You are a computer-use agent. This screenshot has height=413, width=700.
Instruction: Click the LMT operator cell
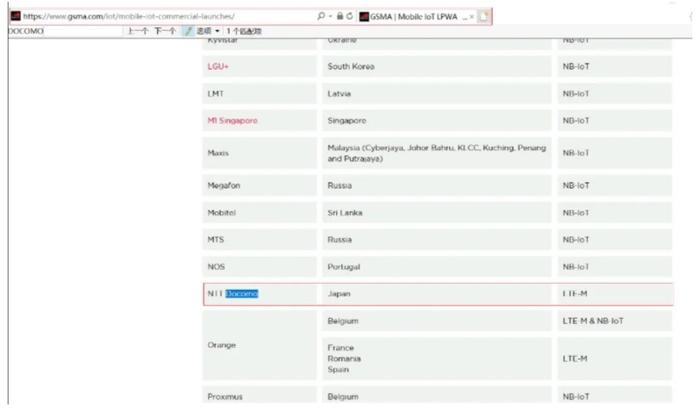coord(259,94)
